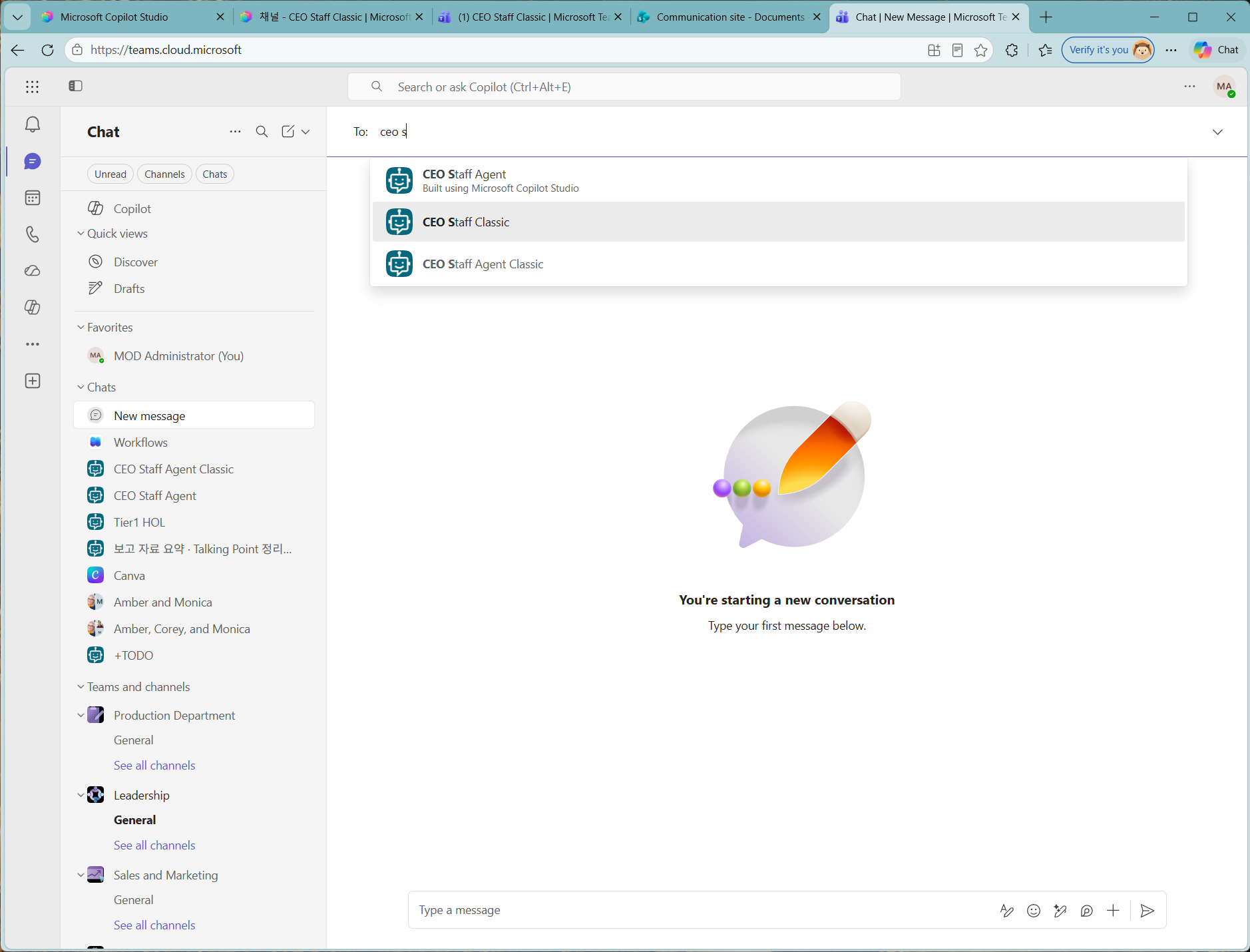This screenshot has height=952, width=1250.
Task: Open a new browser tab
Action: pos(1046,17)
